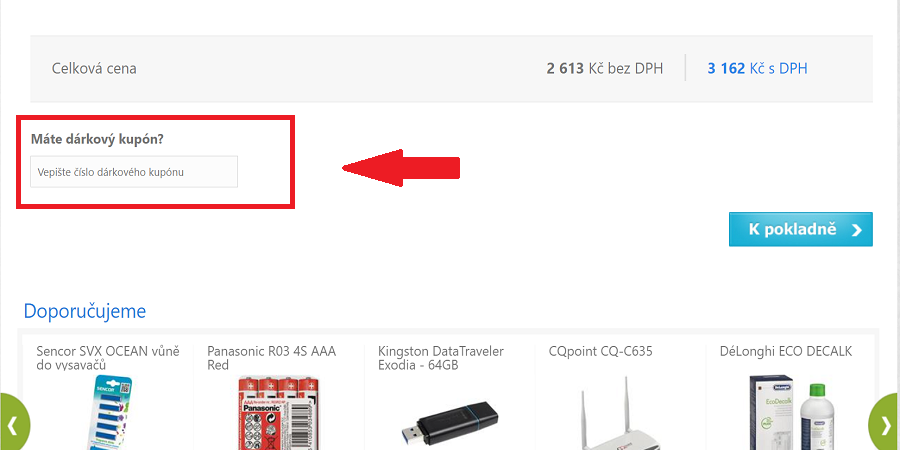Click the CQpoint router product image
900x450 pixels.
coord(620,418)
